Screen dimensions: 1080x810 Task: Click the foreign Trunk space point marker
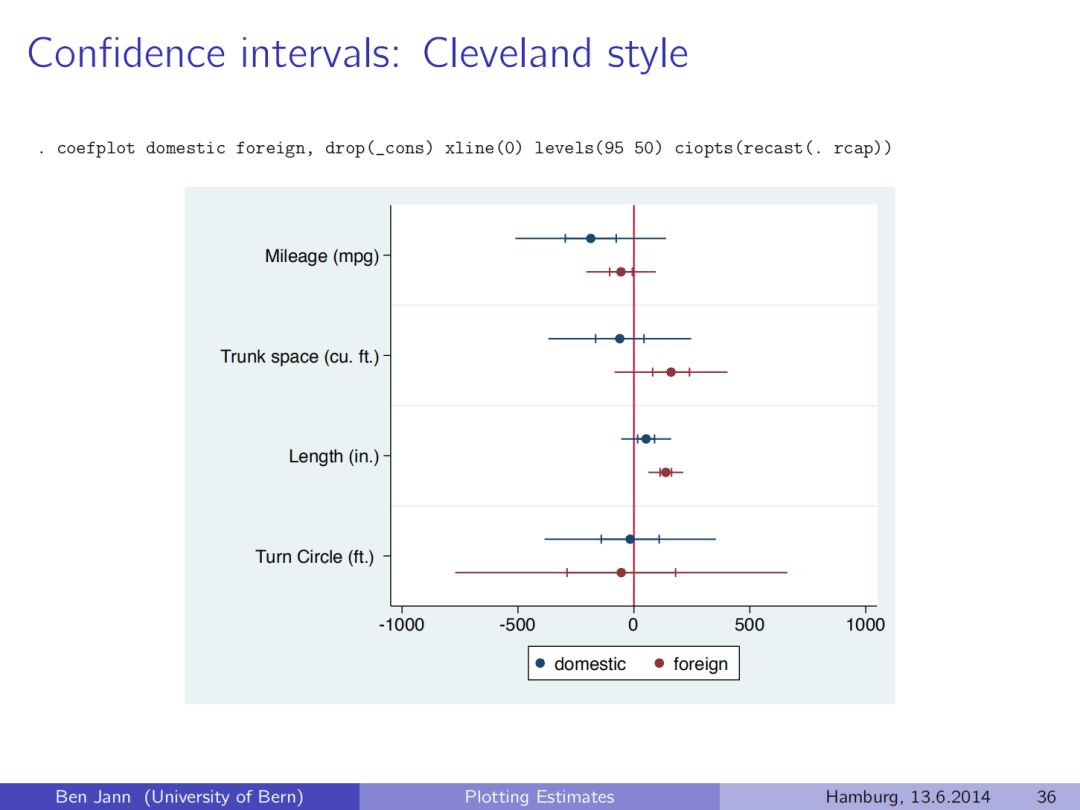tap(671, 372)
